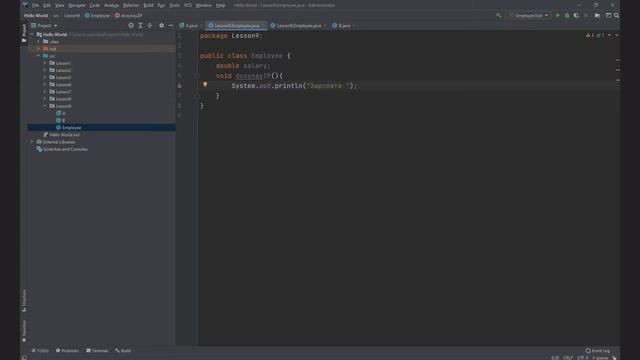Open the Project view dropdown

pyautogui.click(x=44, y=25)
